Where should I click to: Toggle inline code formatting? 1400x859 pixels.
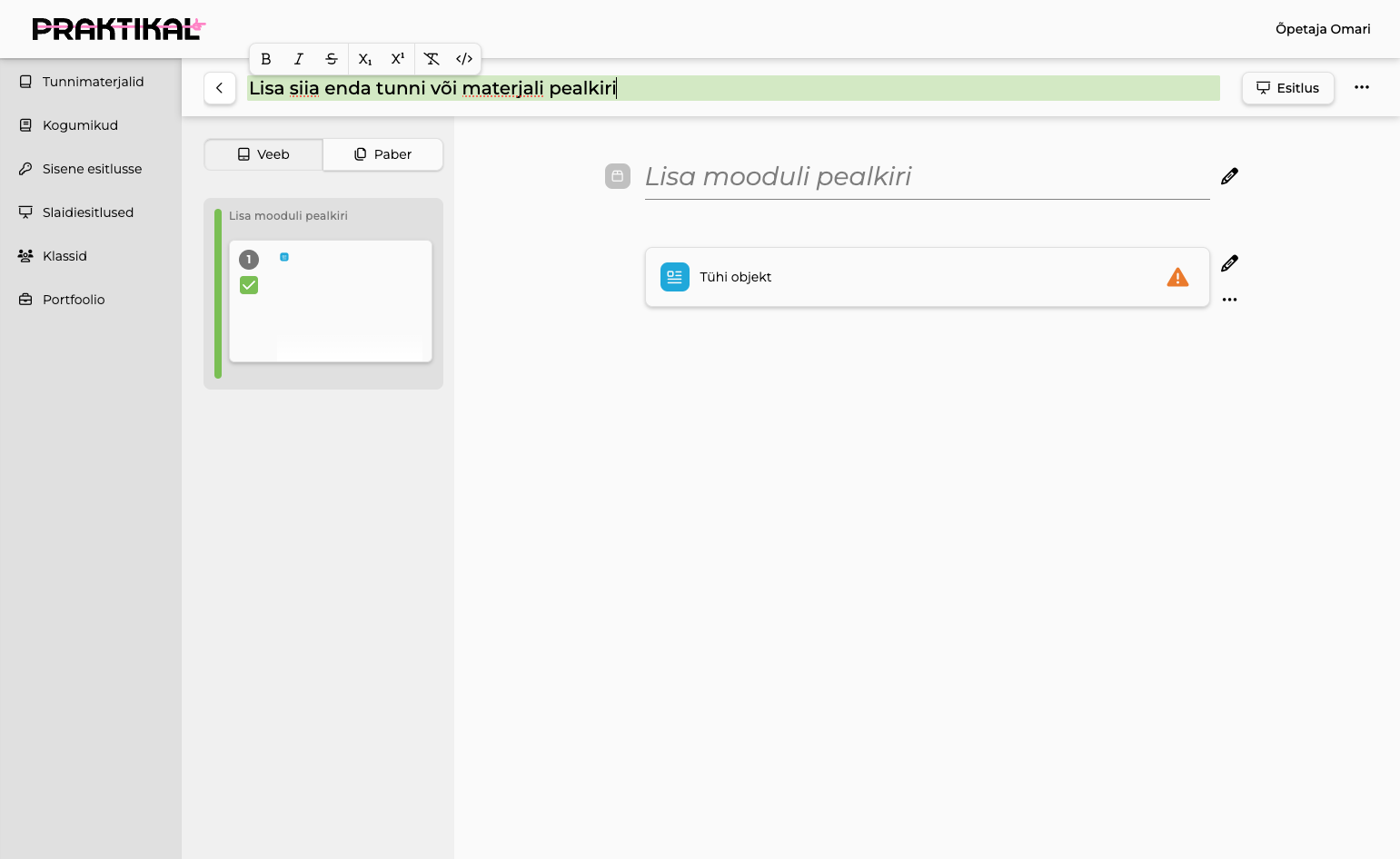pos(464,59)
